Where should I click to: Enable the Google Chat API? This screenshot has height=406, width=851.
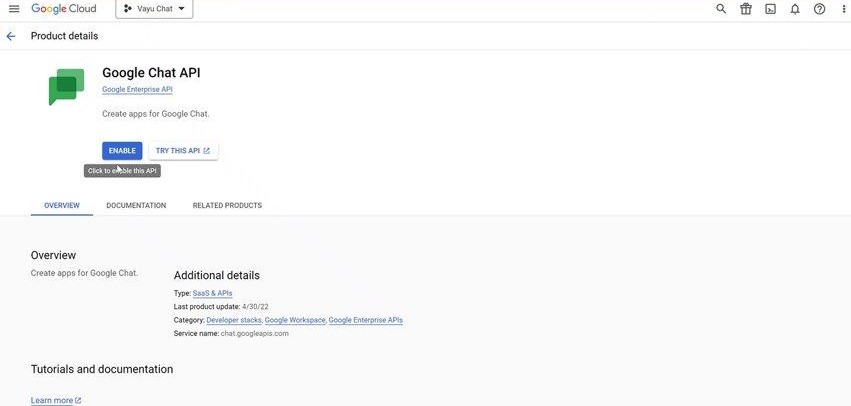pyautogui.click(x=122, y=151)
